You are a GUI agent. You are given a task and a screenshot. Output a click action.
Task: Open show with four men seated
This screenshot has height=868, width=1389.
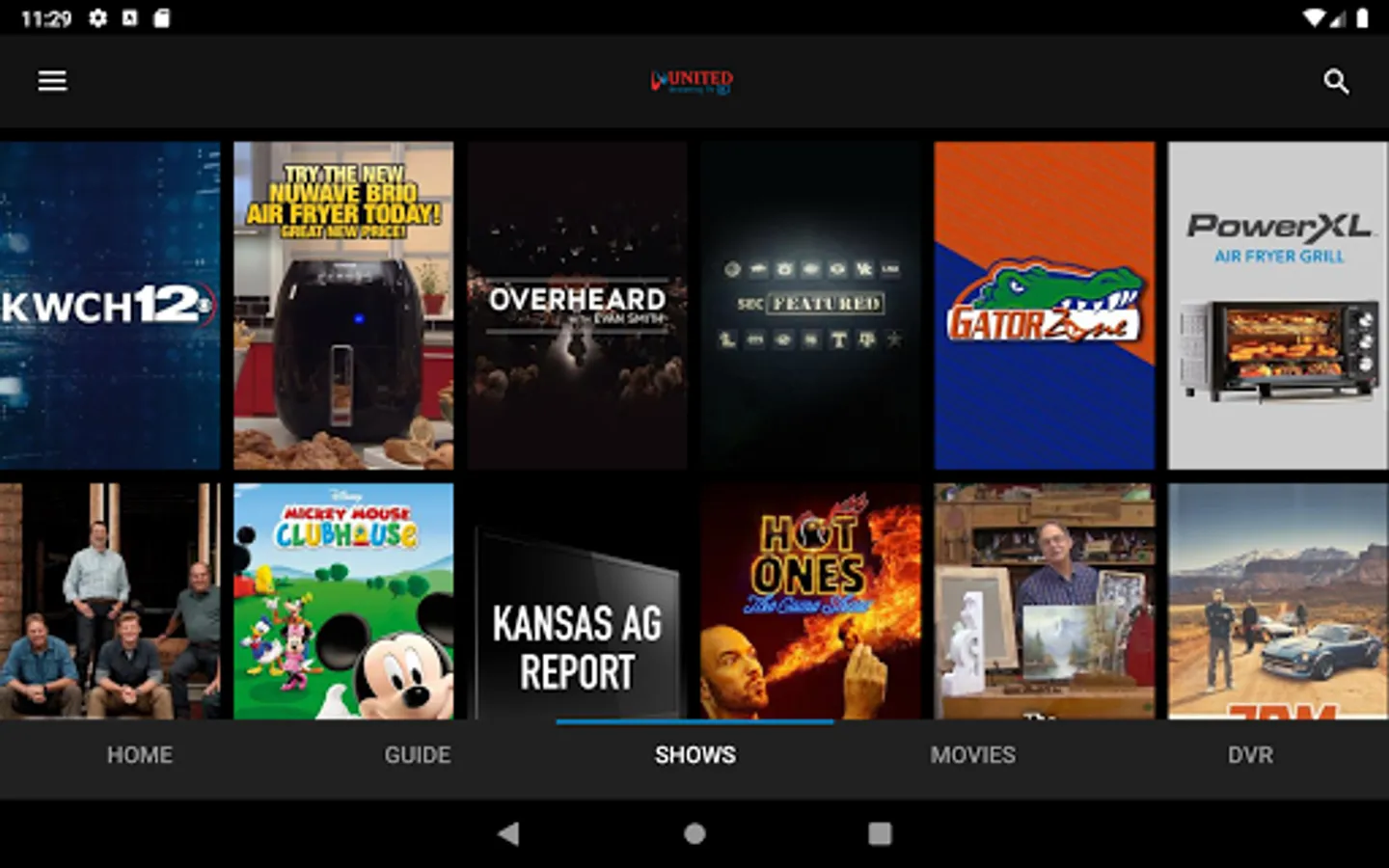pos(110,601)
